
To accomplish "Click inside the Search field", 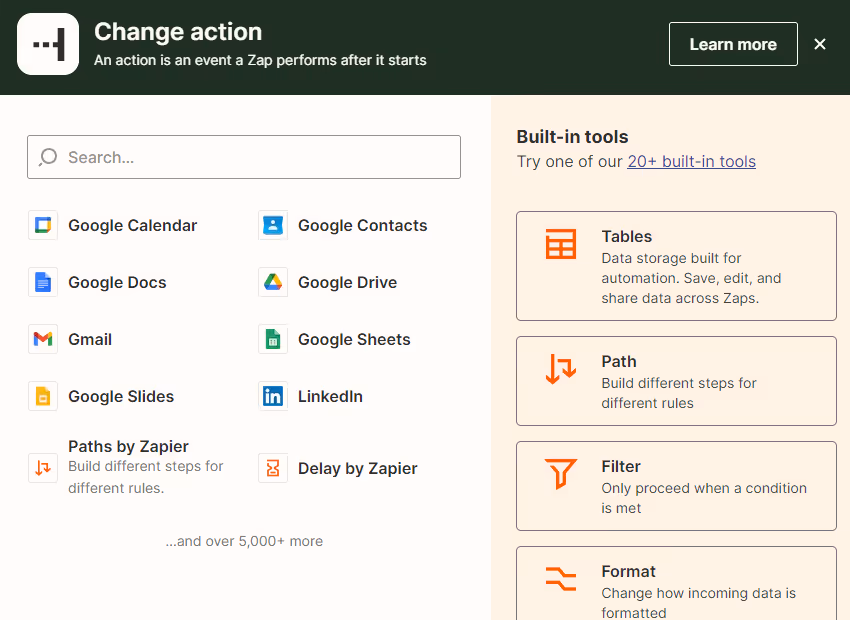I will click(243, 157).
